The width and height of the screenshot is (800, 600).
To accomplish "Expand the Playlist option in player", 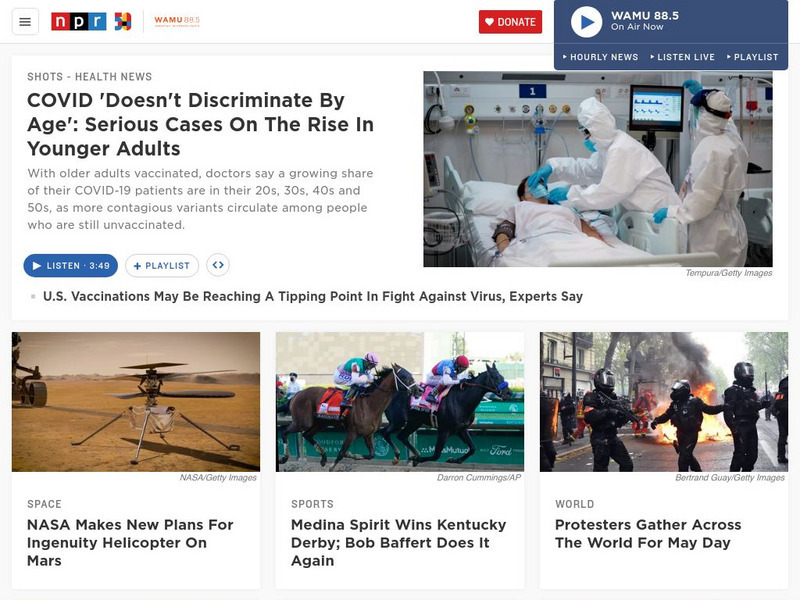I will 753,57.
